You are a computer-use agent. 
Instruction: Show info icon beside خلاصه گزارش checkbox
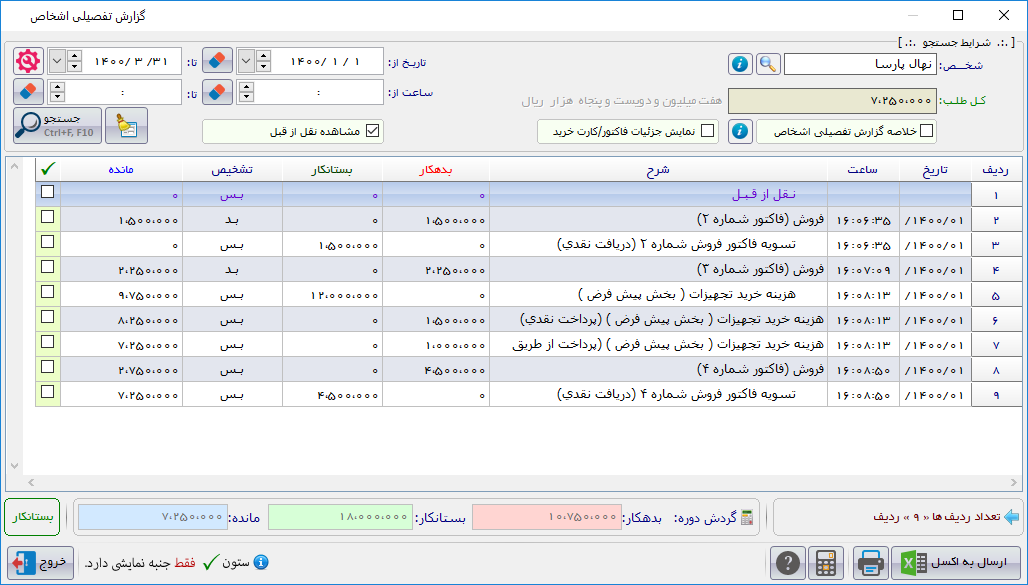(740, 131)
